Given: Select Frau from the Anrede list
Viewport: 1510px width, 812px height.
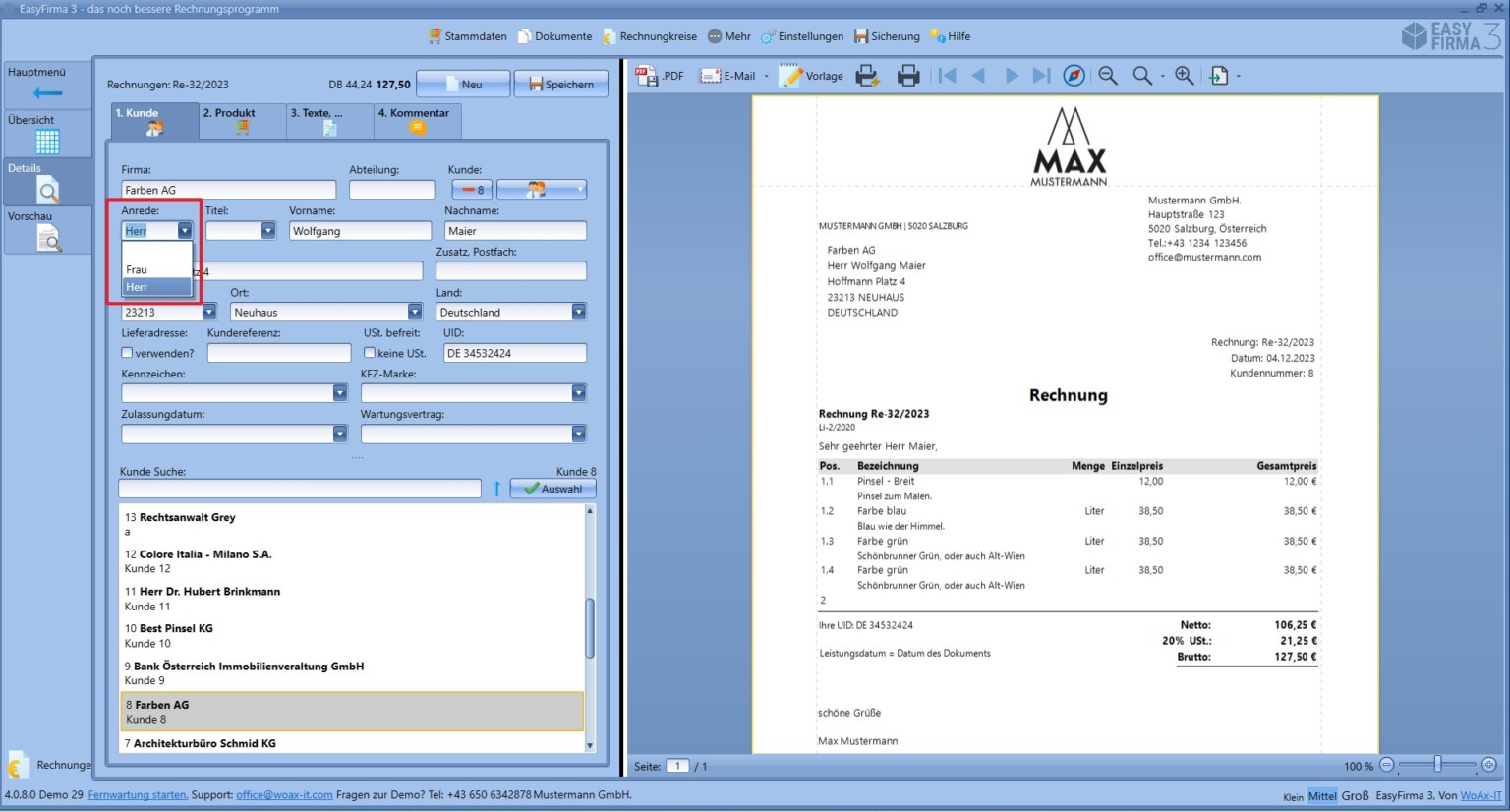Looking at the screenshot, I should click(137, 269).
